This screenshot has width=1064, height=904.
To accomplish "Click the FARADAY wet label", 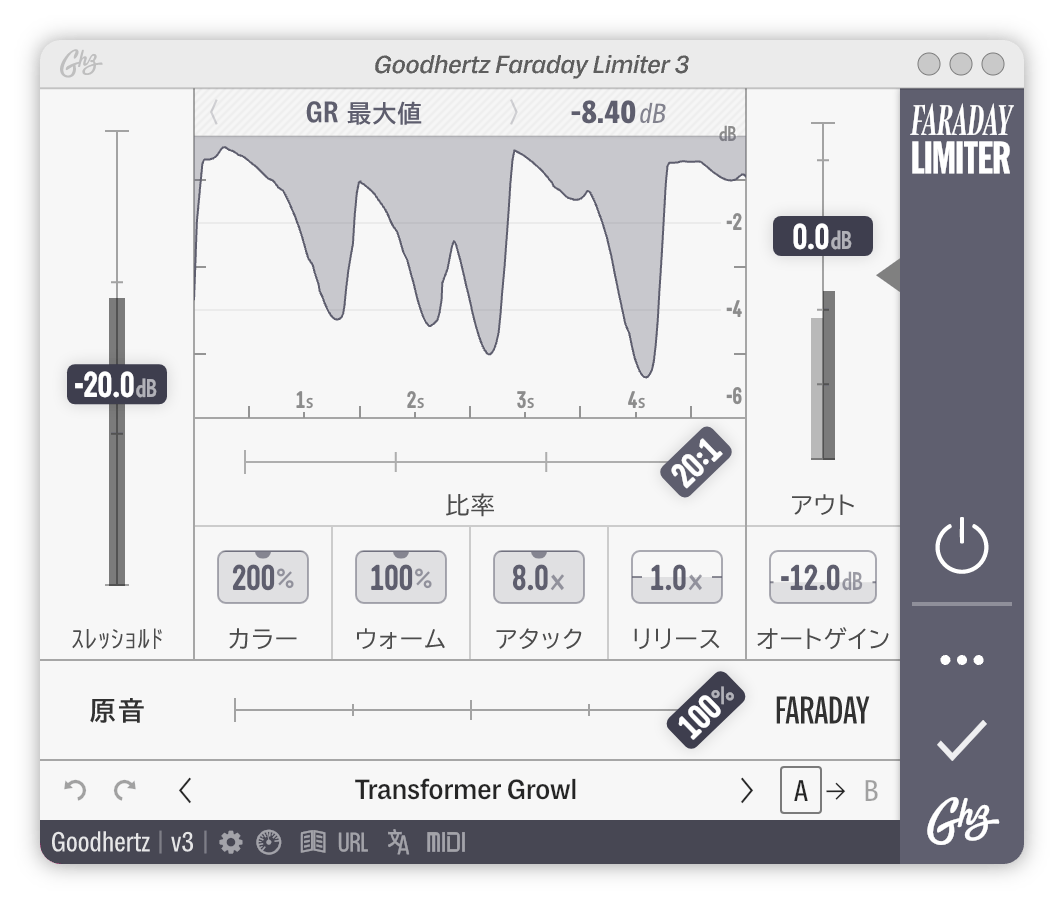I will pos(822,711).
